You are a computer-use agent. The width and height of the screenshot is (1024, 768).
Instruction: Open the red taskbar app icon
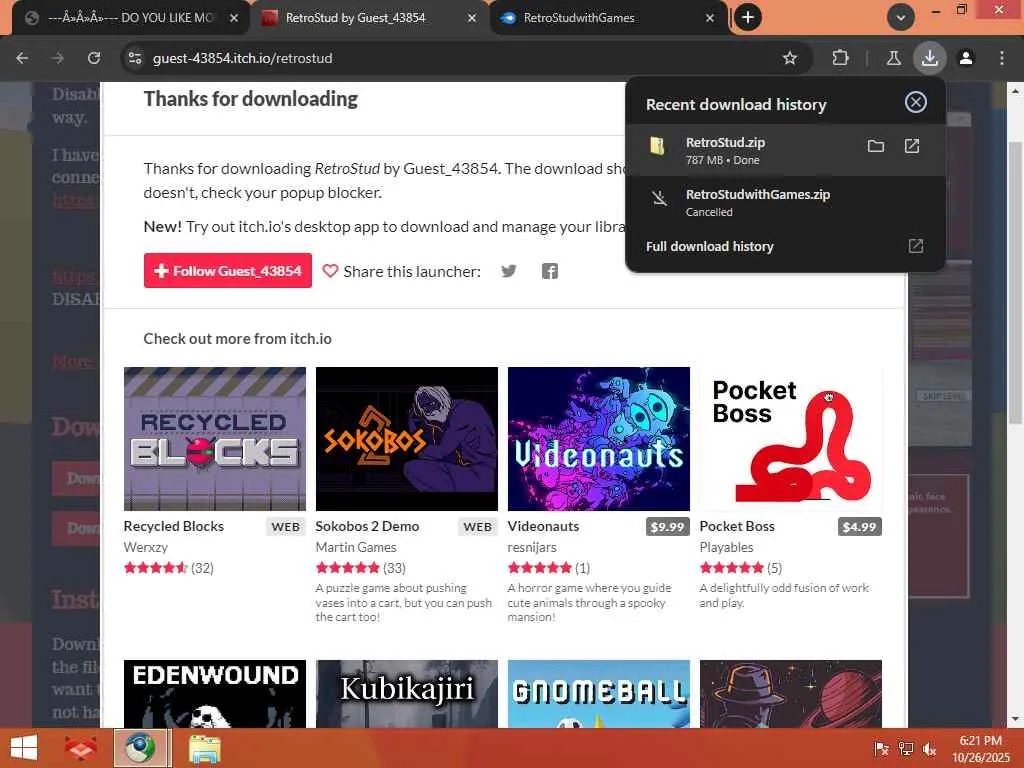(80, 748)
